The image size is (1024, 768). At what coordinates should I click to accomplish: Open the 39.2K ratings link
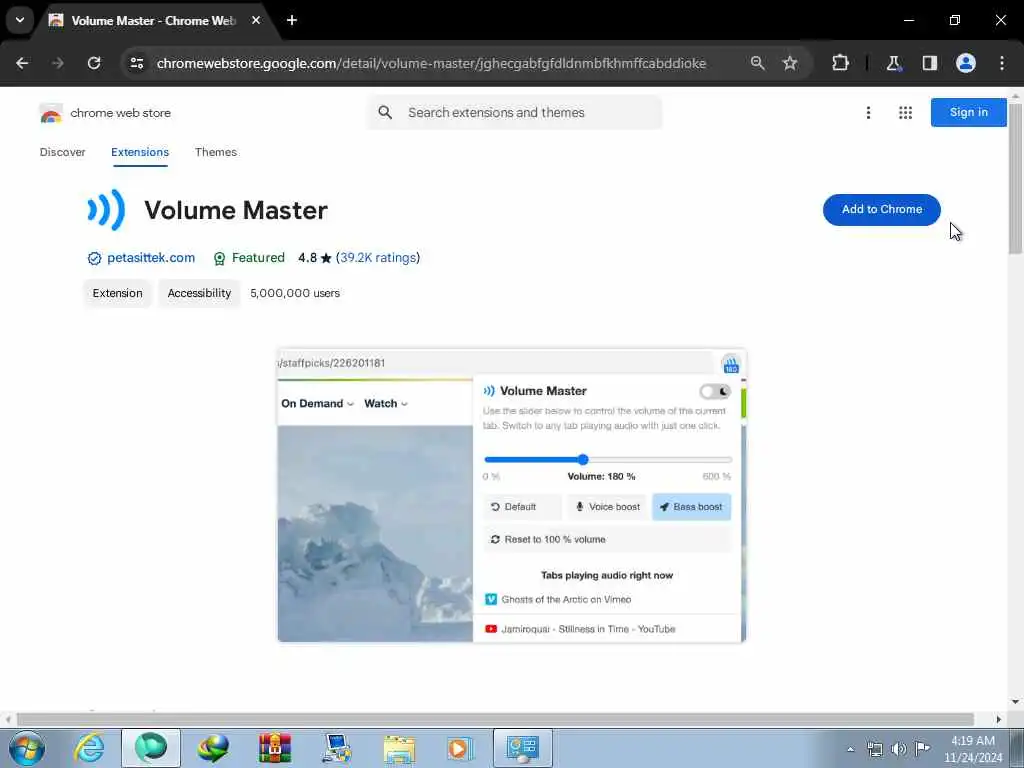(378, 258)
